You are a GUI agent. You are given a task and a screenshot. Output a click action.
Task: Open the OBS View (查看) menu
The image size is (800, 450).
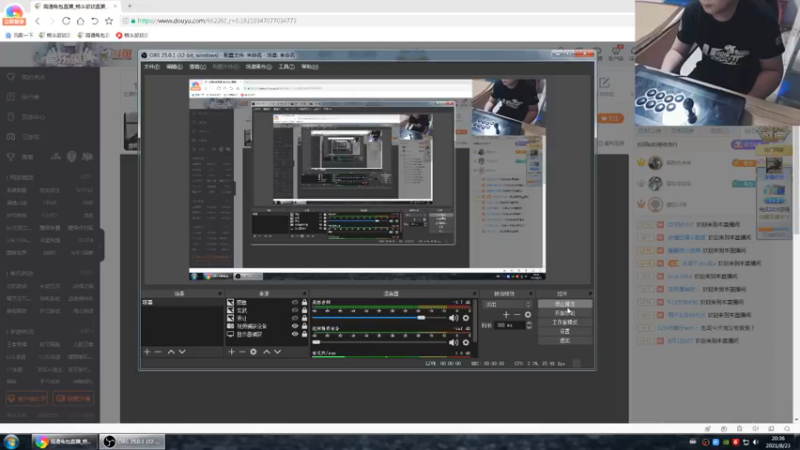point(197,67)
